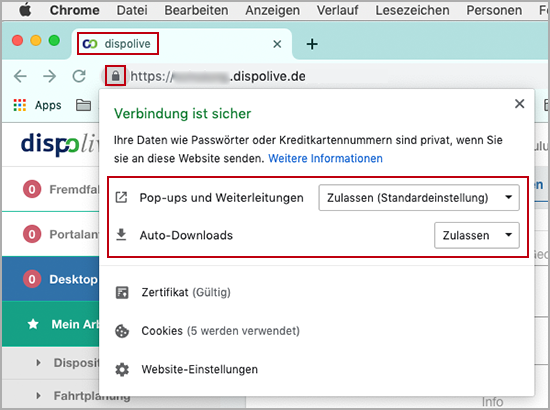Go back to previous page

(20, 76)
